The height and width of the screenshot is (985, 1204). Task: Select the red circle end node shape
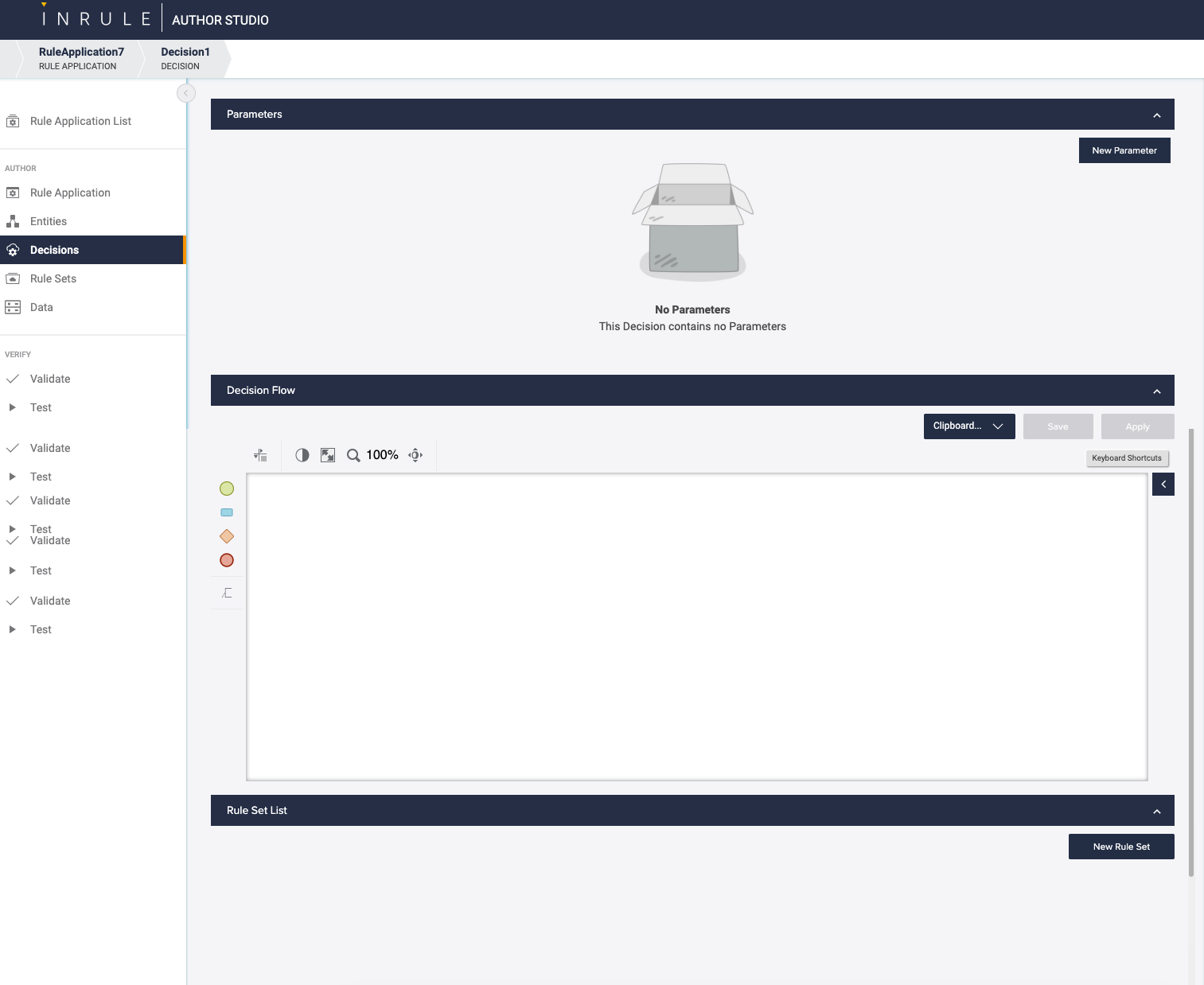[227, 560]
